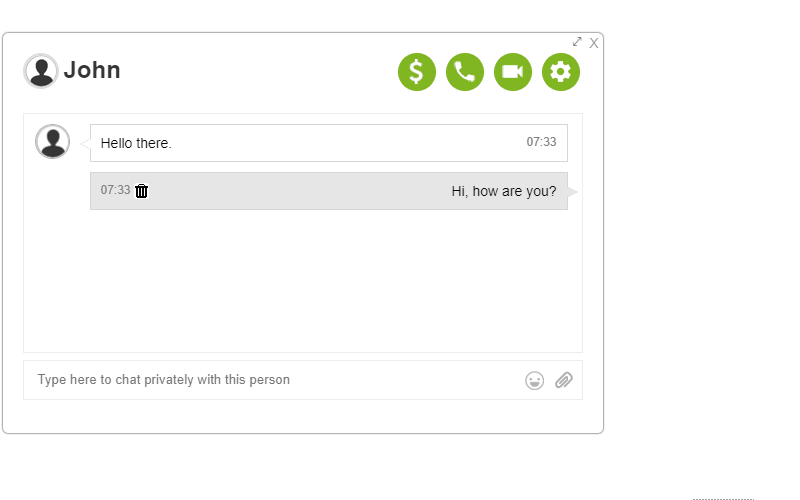This screenshot has width=800, height=500.
Task: Click John's avatar in the chat header
Action: point(41,71)
